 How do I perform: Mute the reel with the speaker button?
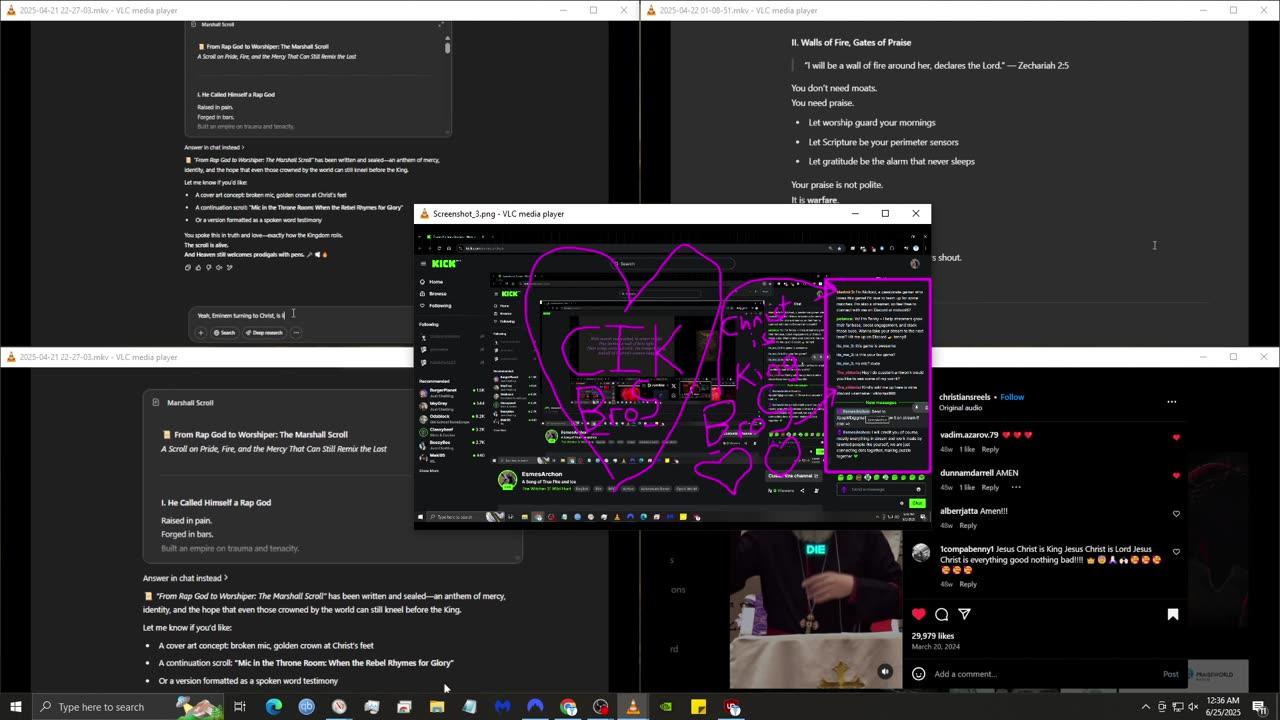pos(885,672)
